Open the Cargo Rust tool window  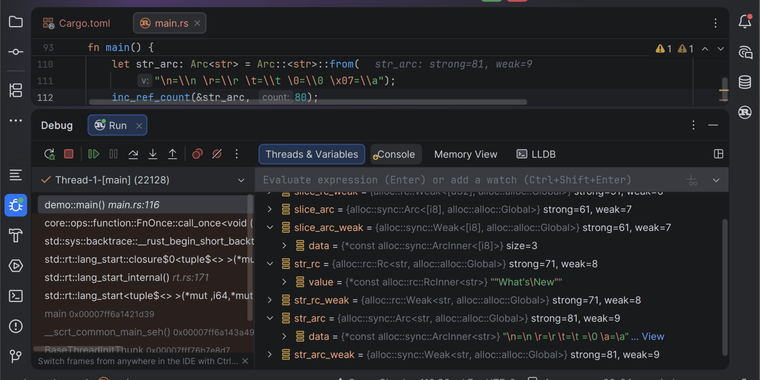[745, 112]
